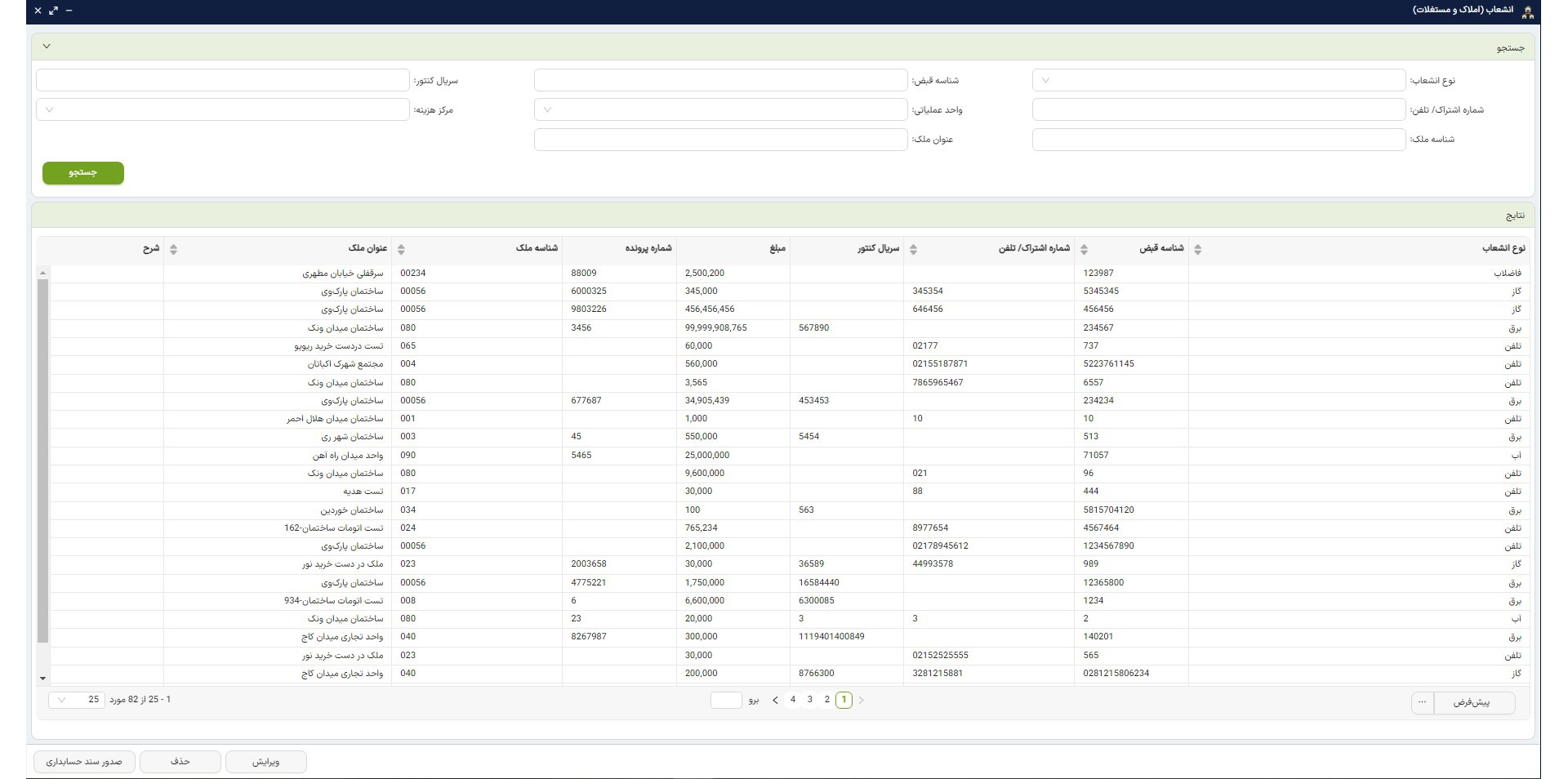Sort by شناسه ملک column sort icon
The height and width of the screenshot is (779, 1568).
pos(401,250)
